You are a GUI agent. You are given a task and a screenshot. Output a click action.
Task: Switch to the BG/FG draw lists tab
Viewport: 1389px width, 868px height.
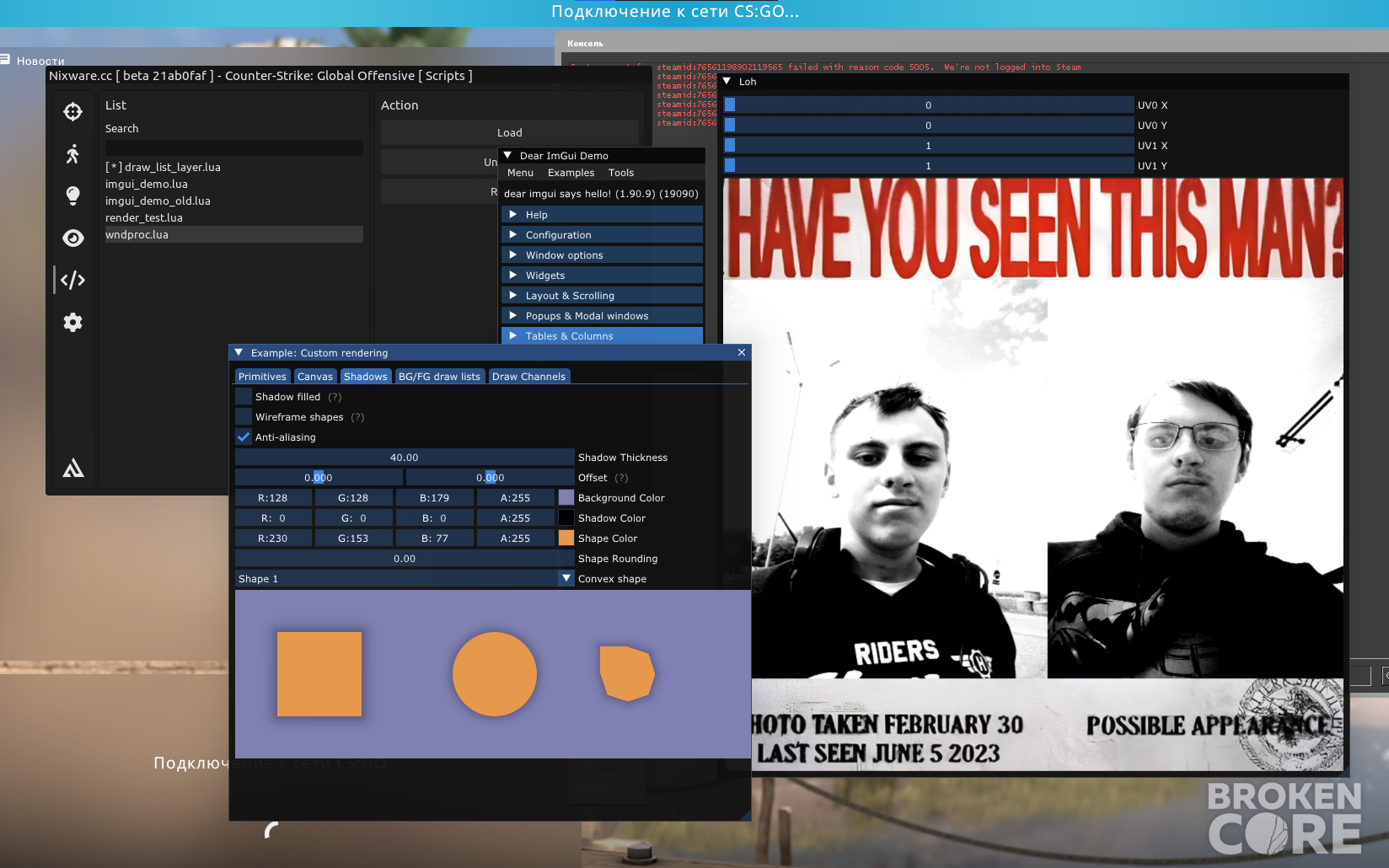click(439, 377)
